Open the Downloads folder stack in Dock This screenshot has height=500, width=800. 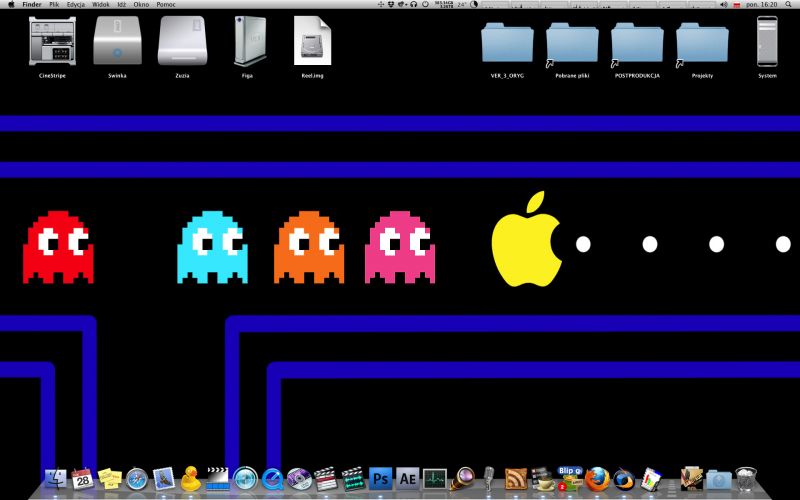tap(719, 480)
